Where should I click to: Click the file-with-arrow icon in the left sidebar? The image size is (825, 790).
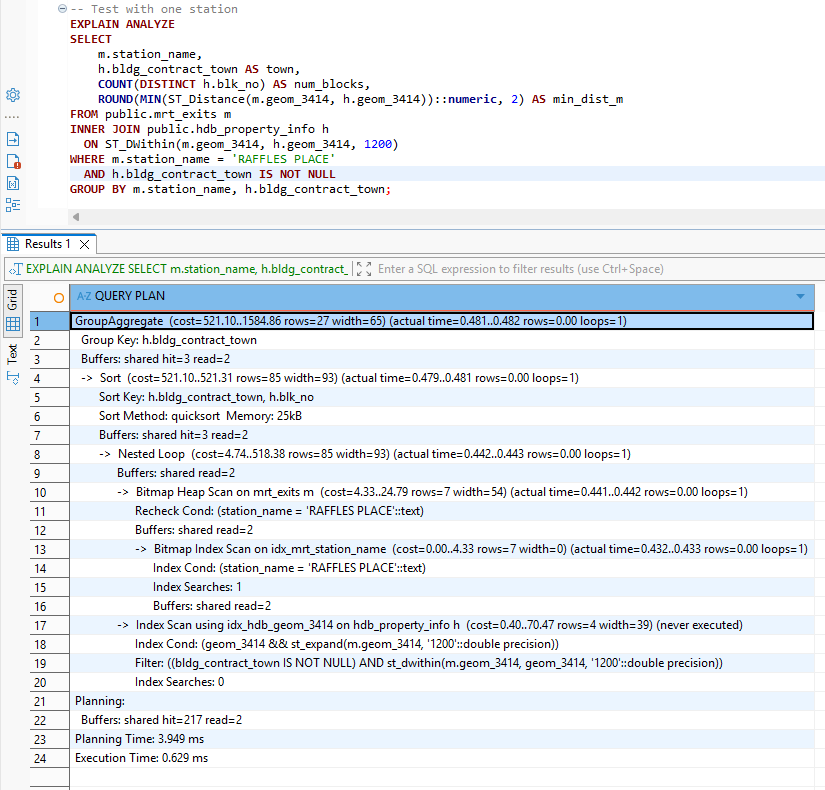point(12,139)
